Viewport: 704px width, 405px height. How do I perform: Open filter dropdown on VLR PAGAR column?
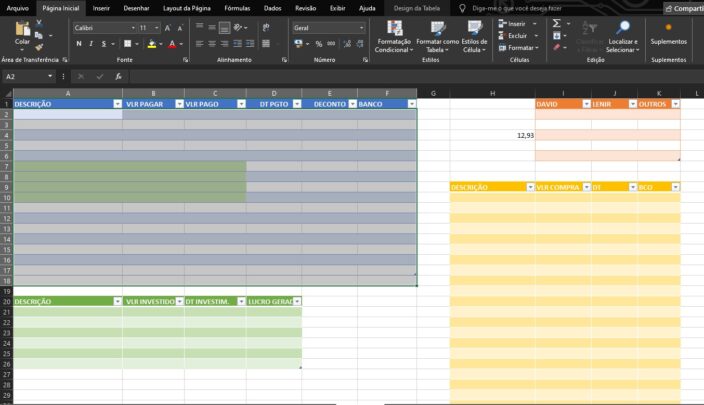178,103
